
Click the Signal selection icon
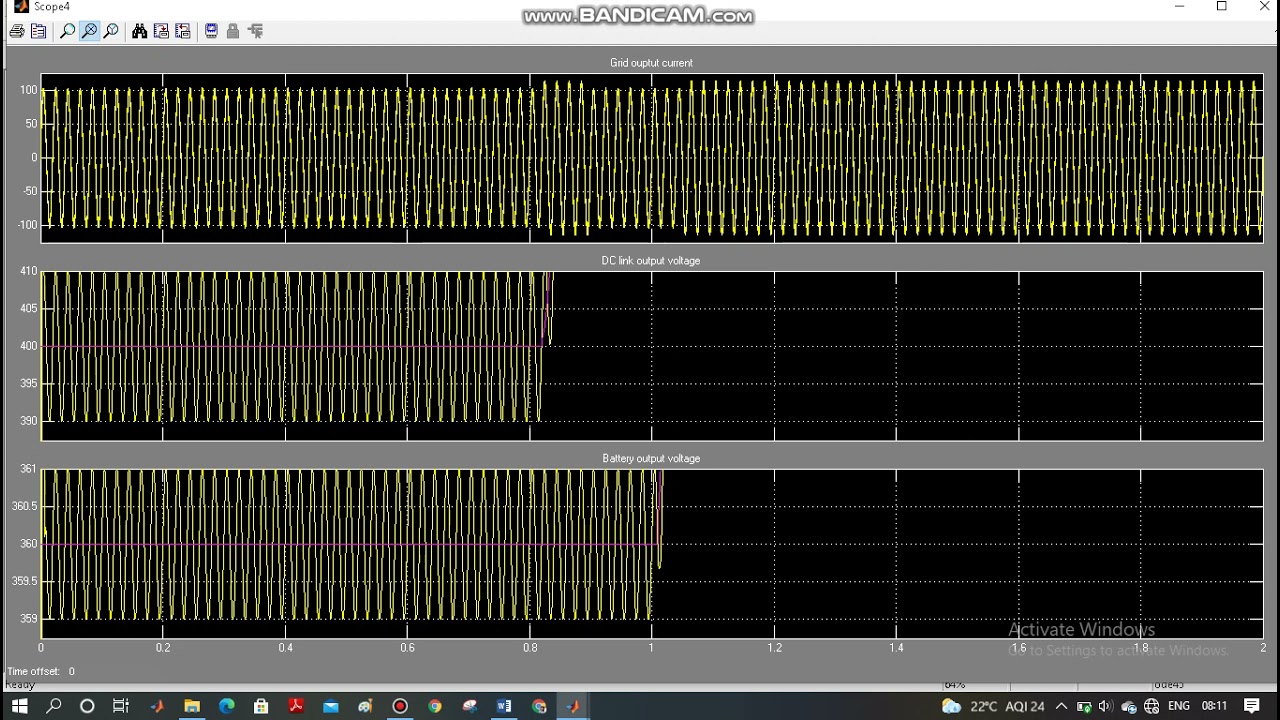coord(255,31)
